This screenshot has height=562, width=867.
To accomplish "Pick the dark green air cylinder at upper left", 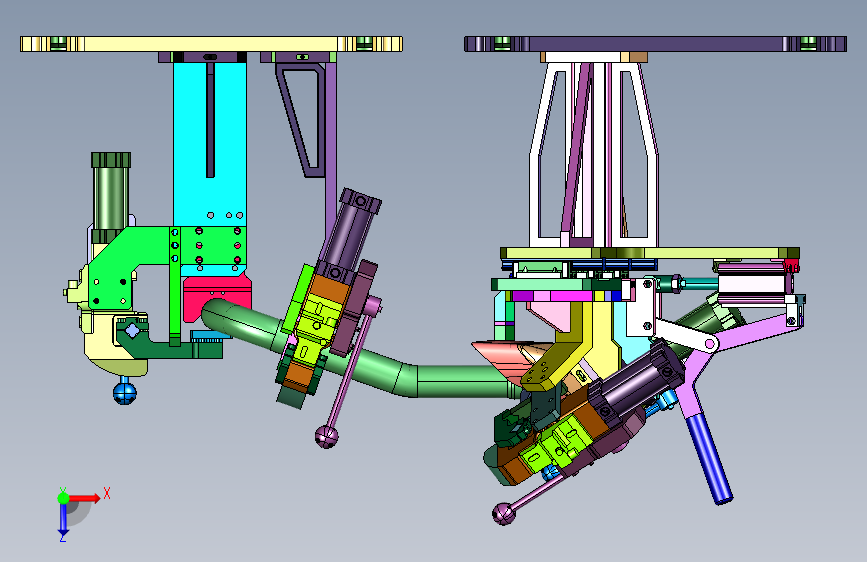I will pyautogui.click(x=111, y=196).
